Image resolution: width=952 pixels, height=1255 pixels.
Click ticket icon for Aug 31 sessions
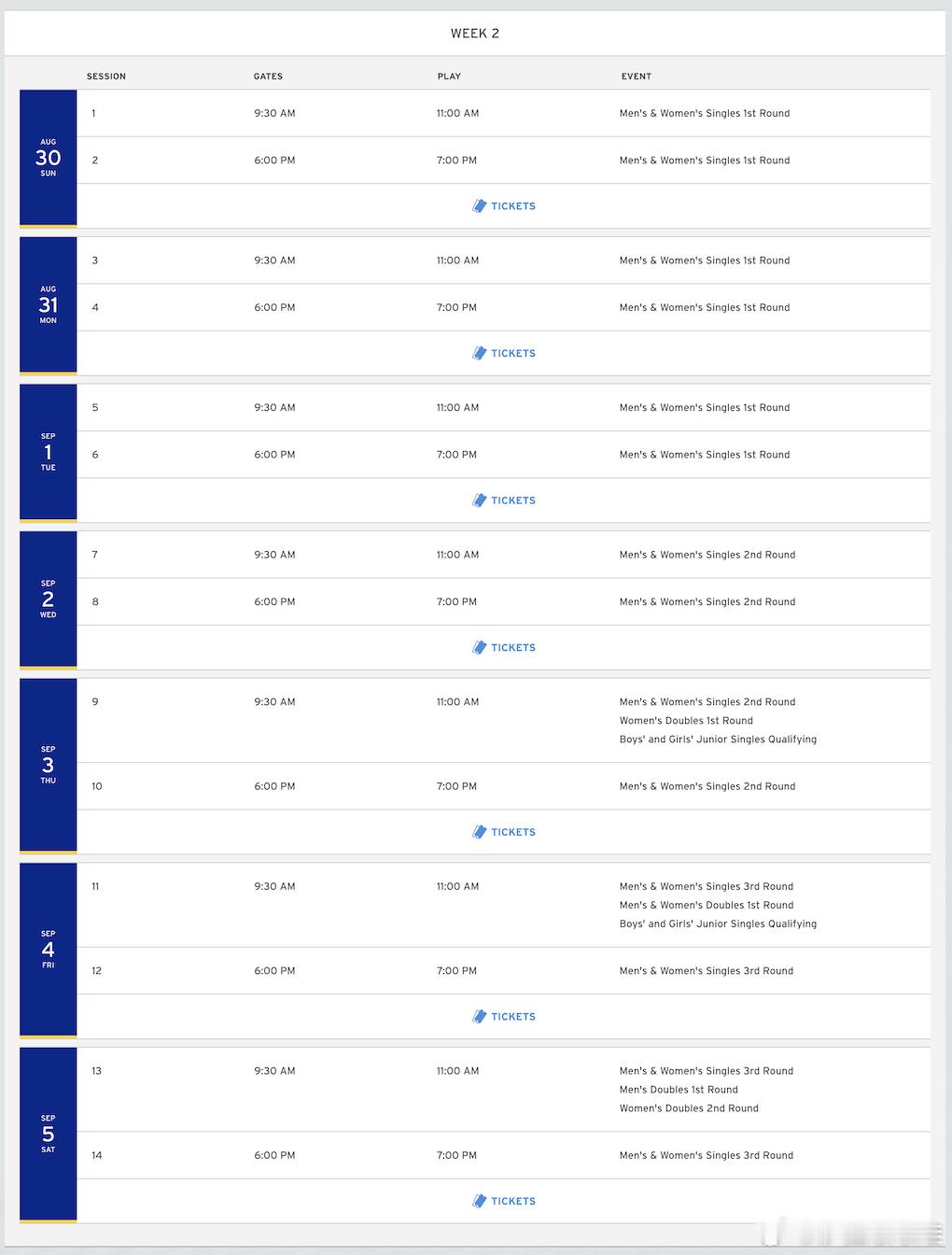479,353
